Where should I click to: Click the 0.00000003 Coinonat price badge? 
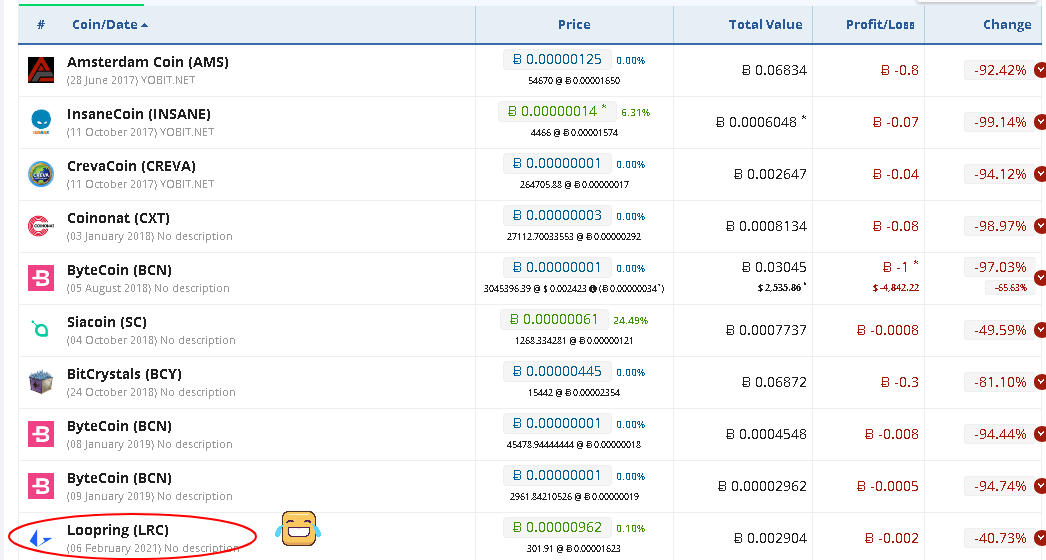pos(556,216)
